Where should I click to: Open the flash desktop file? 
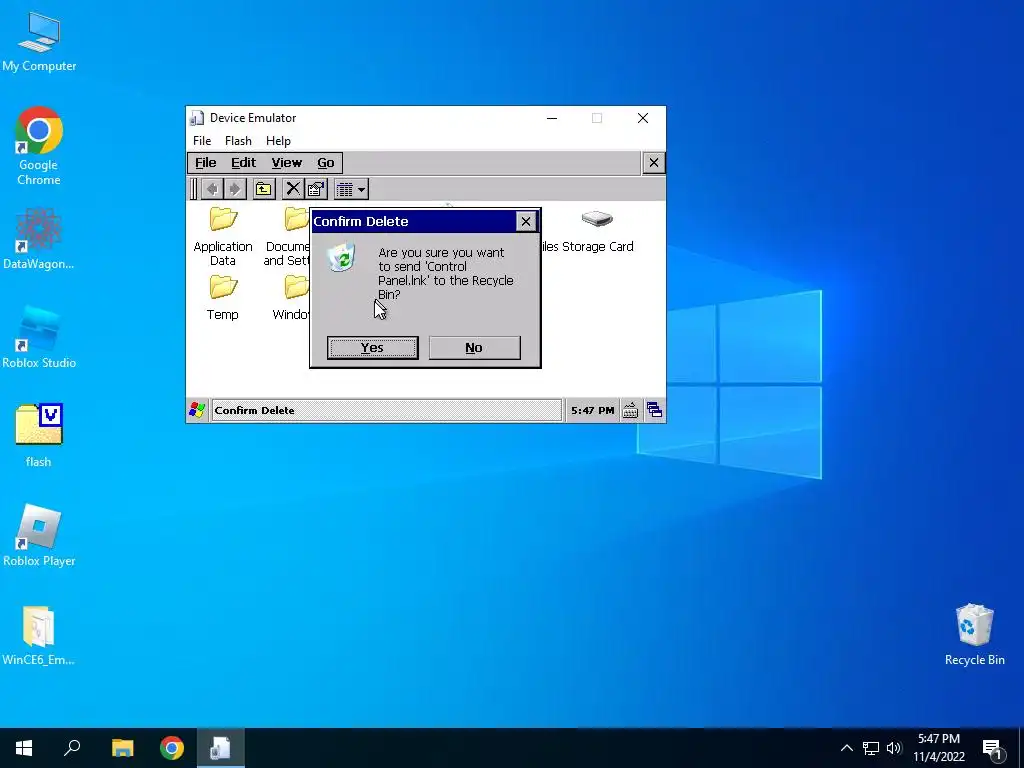pyautogui.click(x=39, y=436)
